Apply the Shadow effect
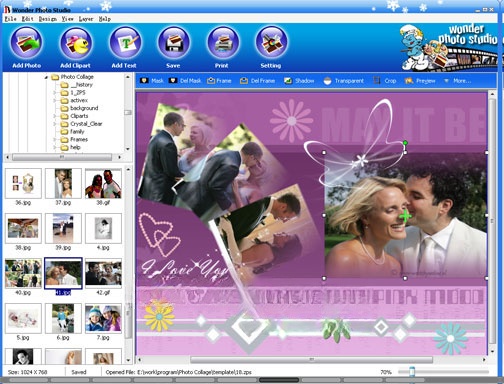Viewport: 504px width, 384px height. (299, 81)
